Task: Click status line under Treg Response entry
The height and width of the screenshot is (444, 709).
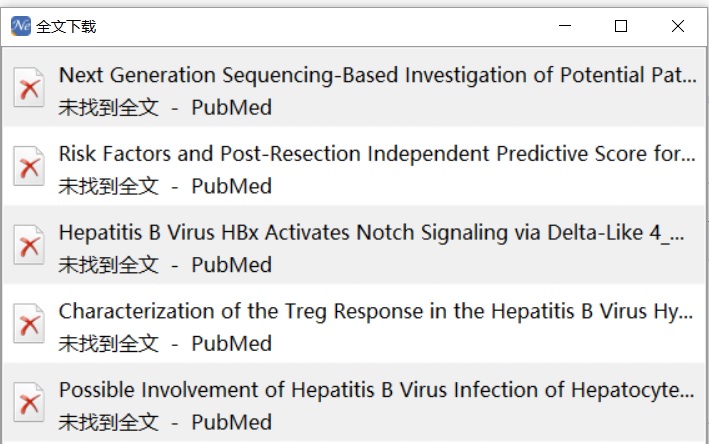Action: coord(165,343)
